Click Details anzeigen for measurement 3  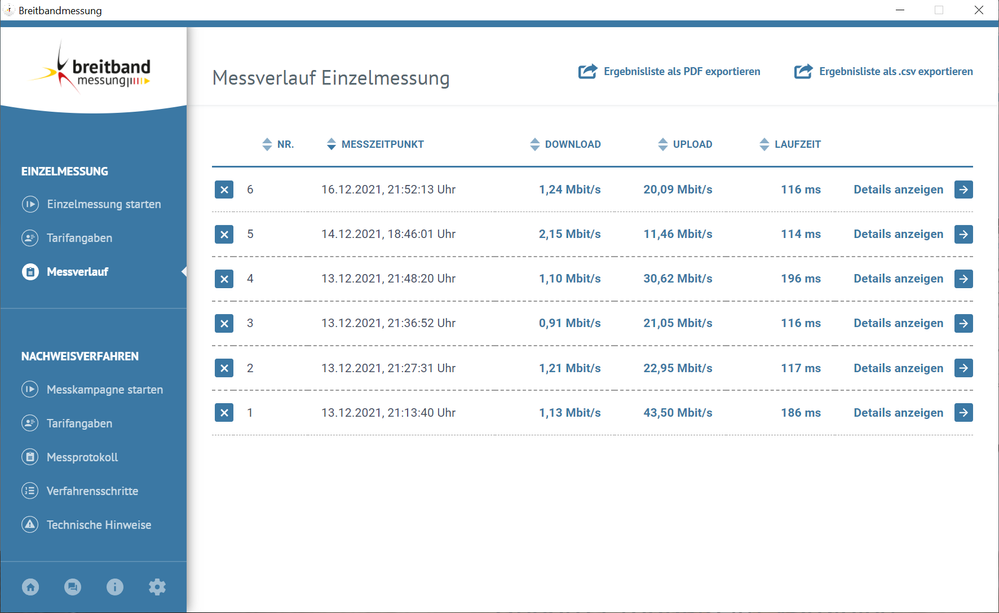(898, 323)
